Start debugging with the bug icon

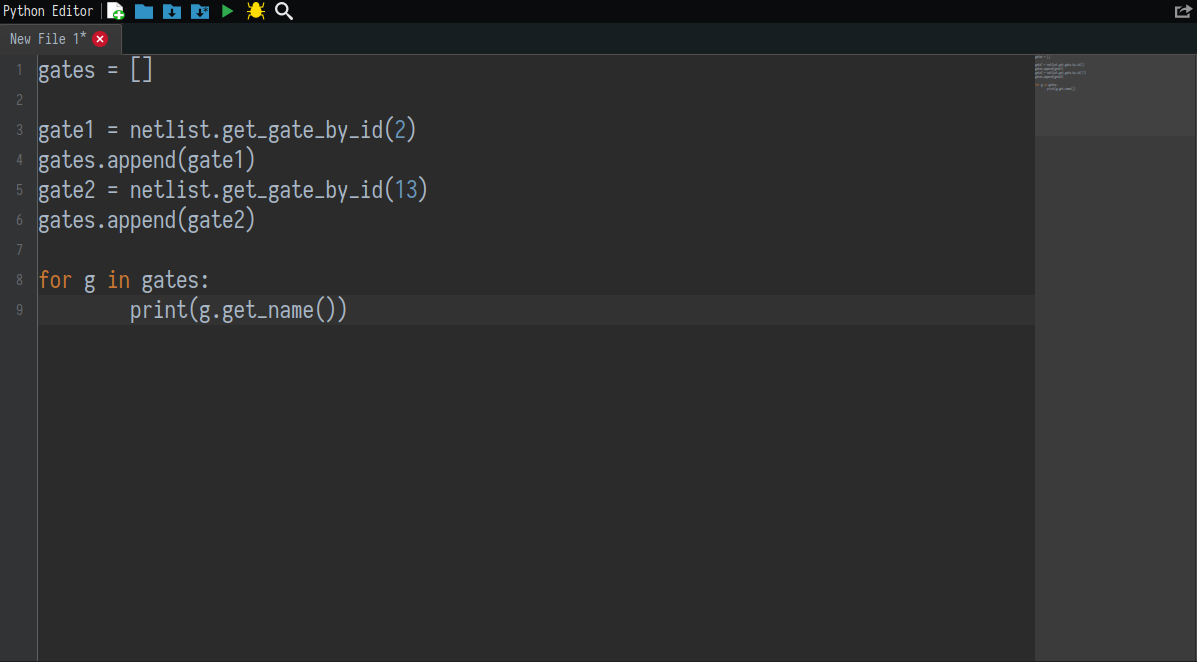click(x=255, y=11)
